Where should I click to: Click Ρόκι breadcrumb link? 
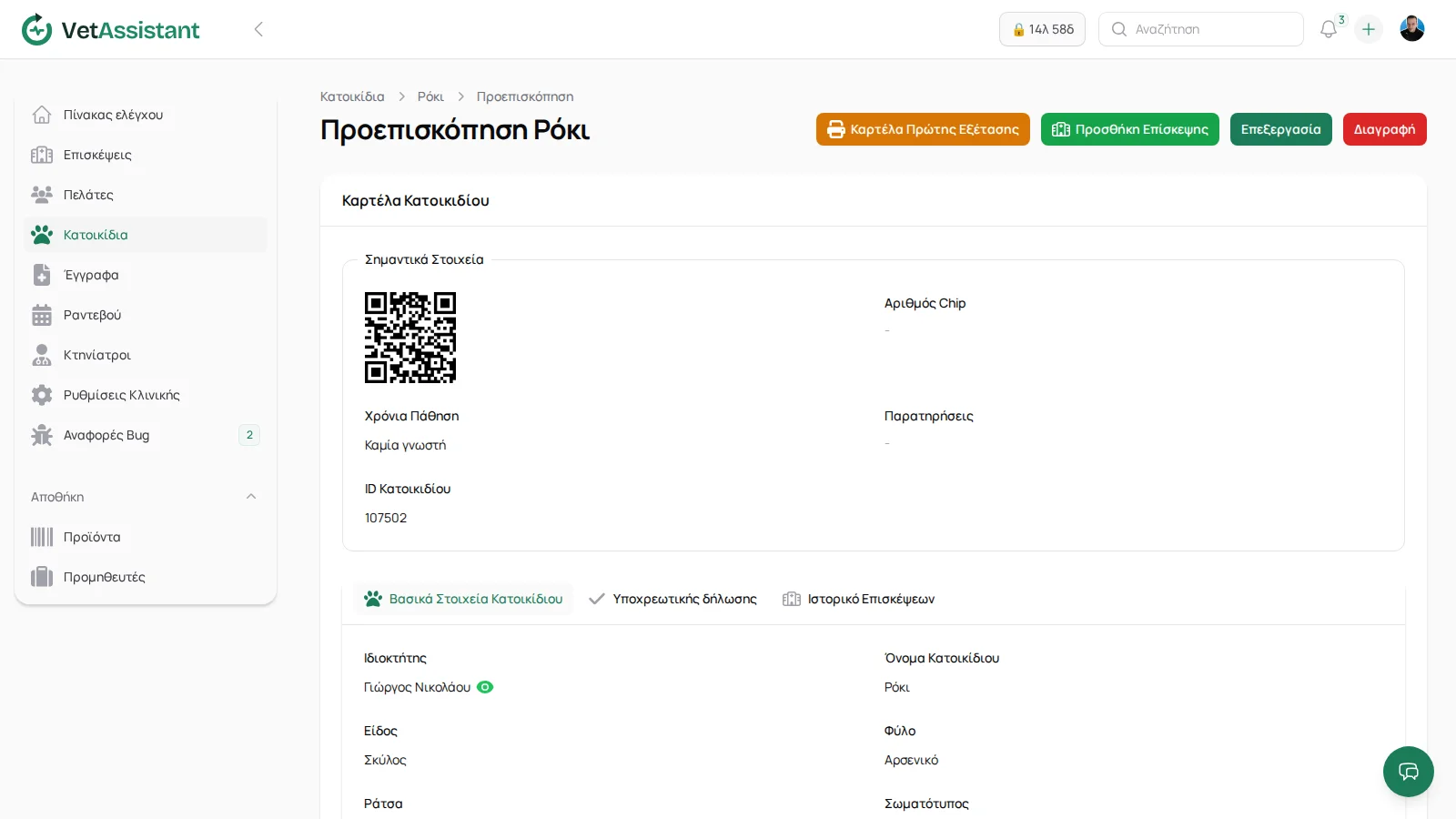pyautogui.click(x=430, y=96)
